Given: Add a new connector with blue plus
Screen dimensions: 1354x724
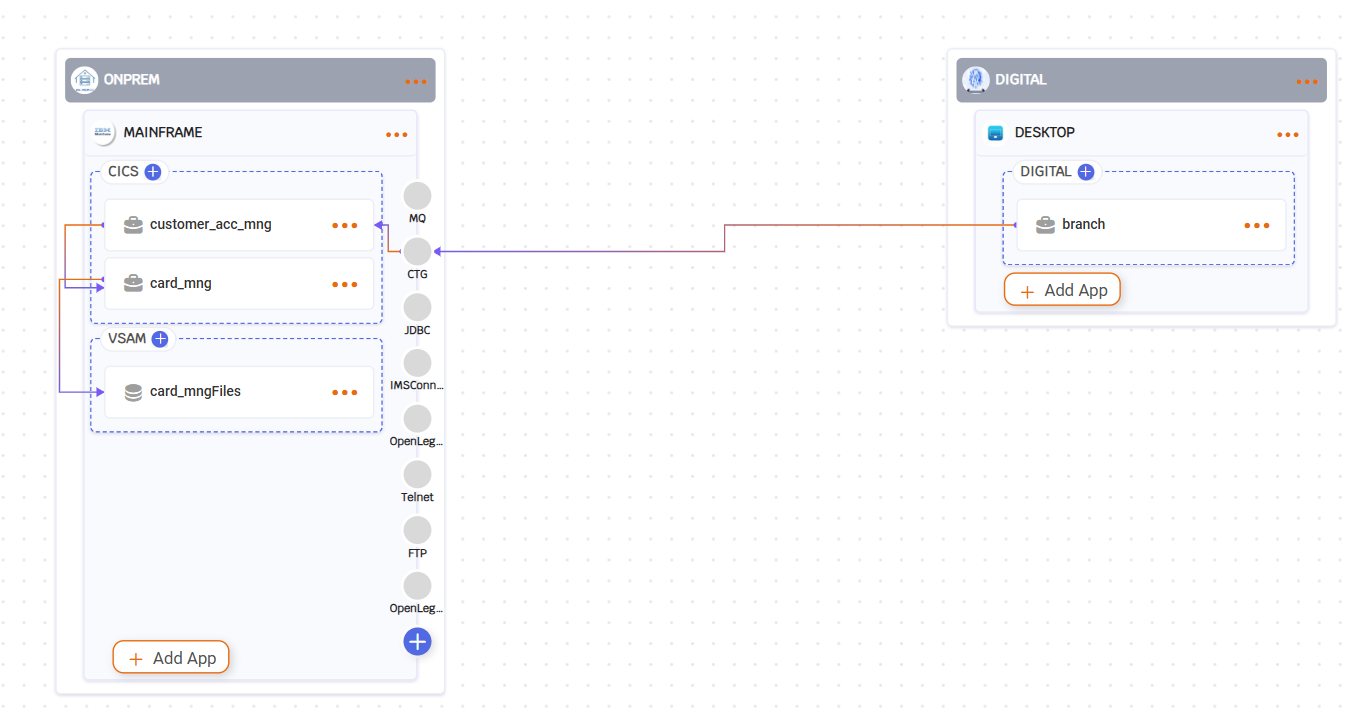Looking at the screenshot, I should 417,642.
